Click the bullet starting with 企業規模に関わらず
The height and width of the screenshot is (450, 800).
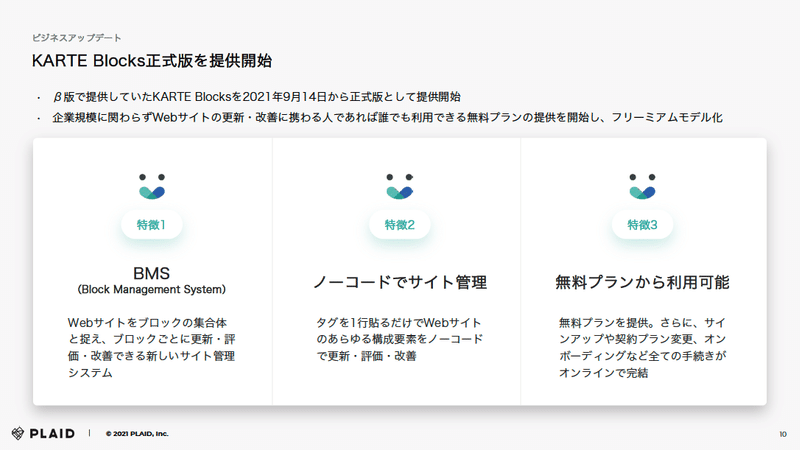387,117
